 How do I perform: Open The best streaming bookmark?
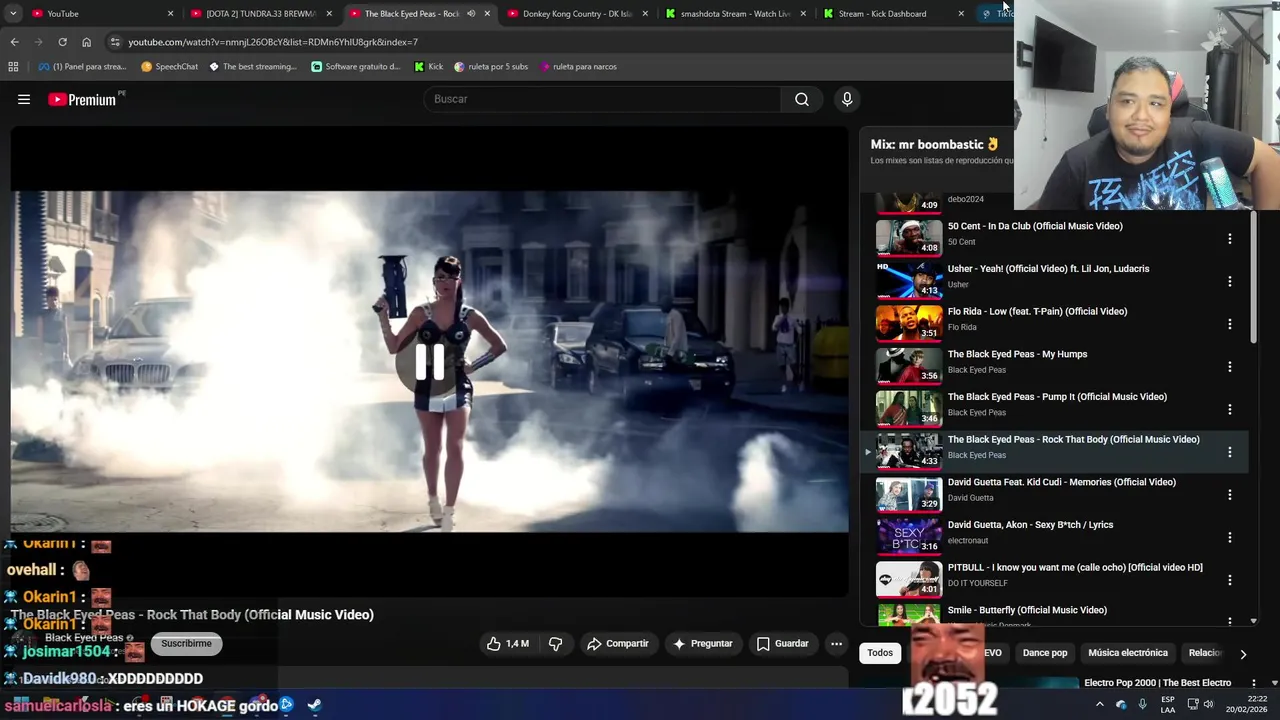(253, 67)
